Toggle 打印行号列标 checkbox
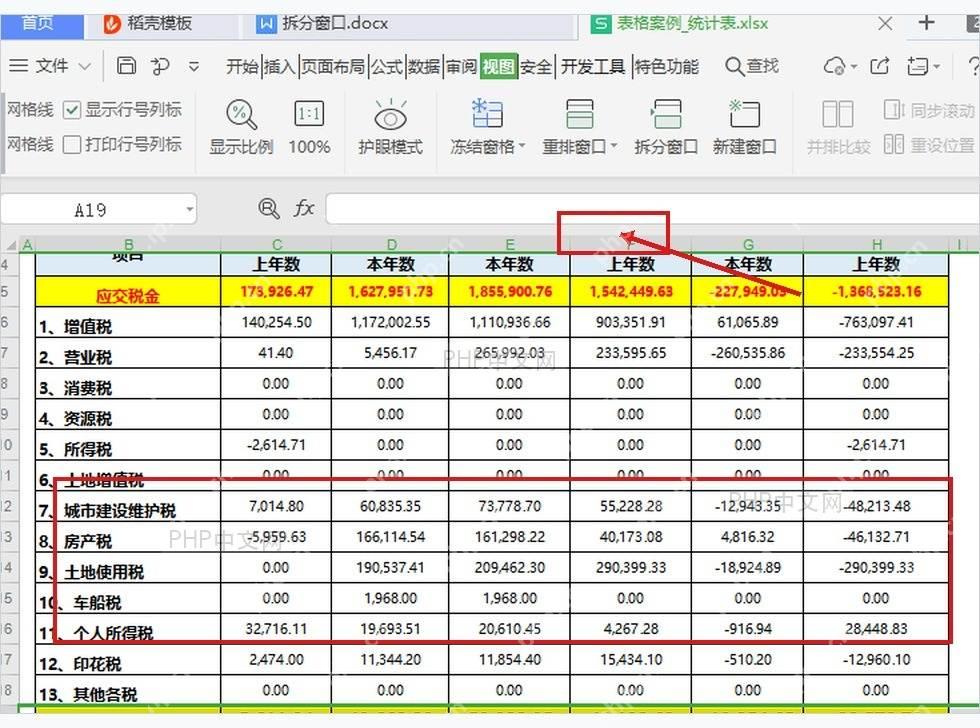 (x=72, y=144)
